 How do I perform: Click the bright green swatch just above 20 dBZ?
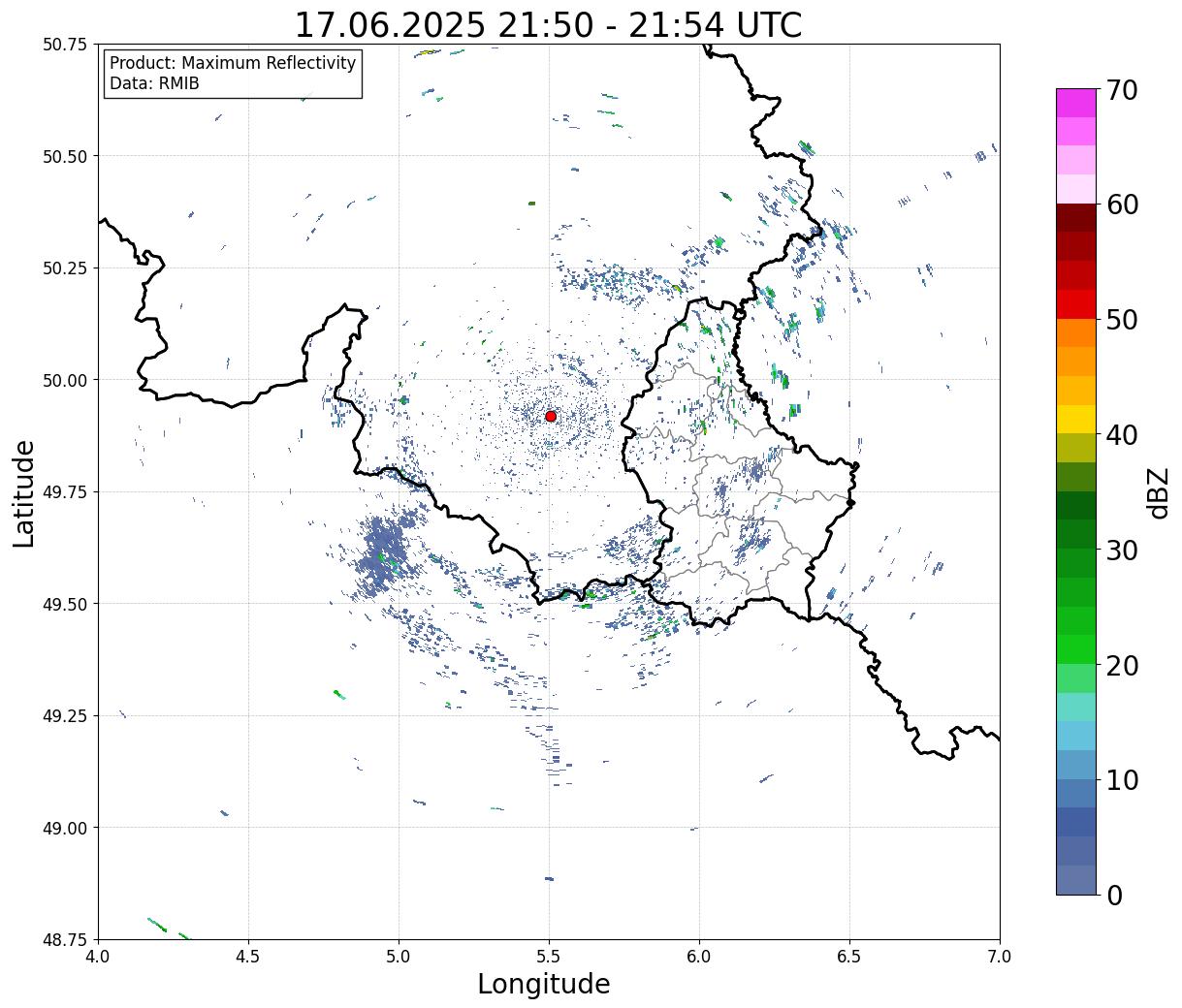tap(1076, 649)
